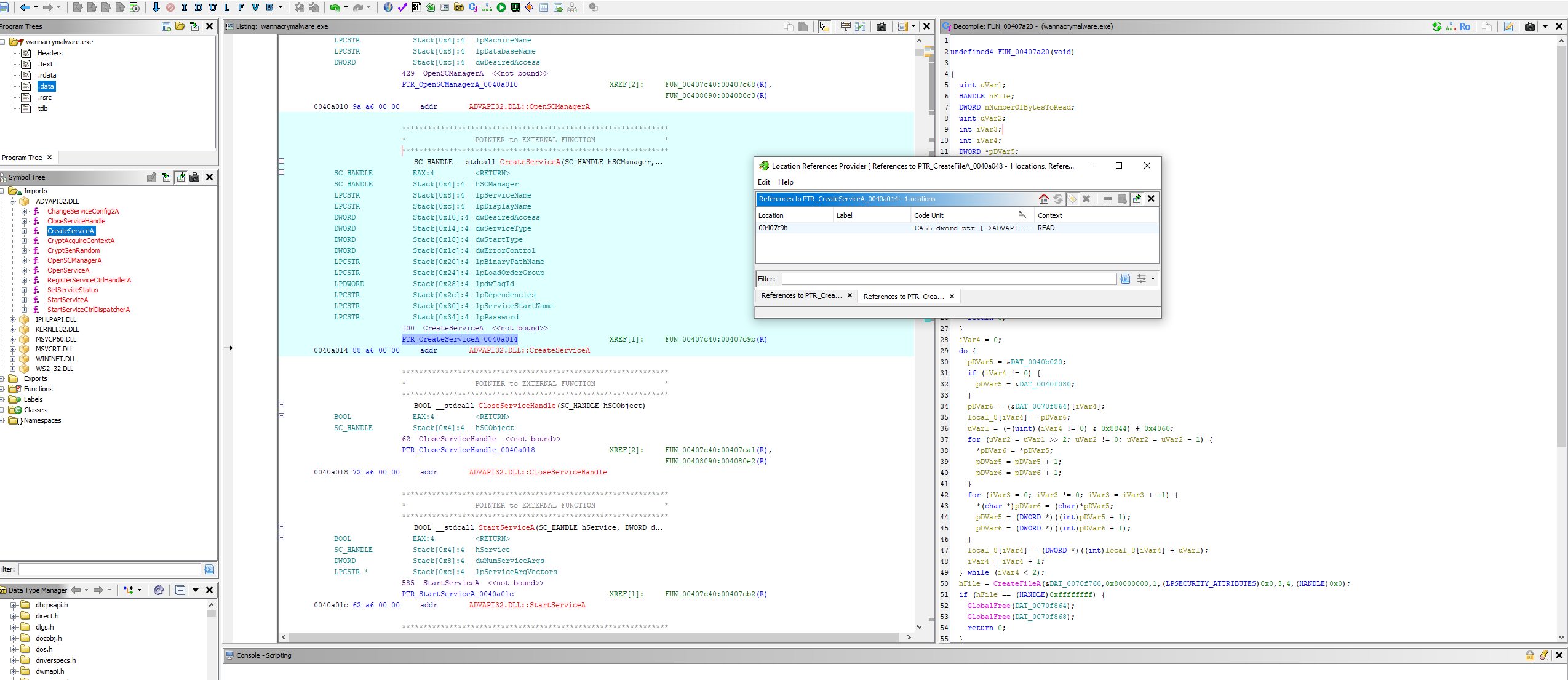The width and height of the screenshot is (1568, 680).
Task: Click the Label L navigation icon
Action: tap(227, 7)
